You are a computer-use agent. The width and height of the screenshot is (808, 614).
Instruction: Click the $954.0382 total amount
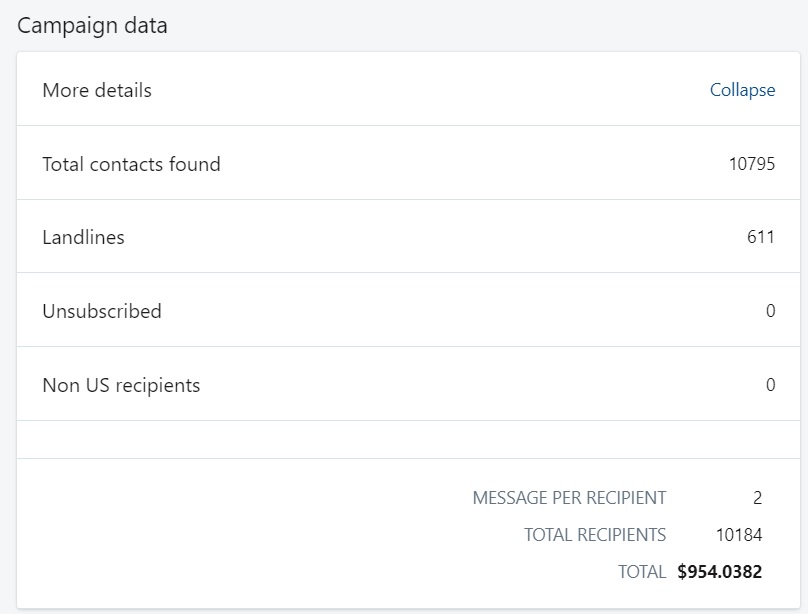pyautogui.click(x=719, y=572)
